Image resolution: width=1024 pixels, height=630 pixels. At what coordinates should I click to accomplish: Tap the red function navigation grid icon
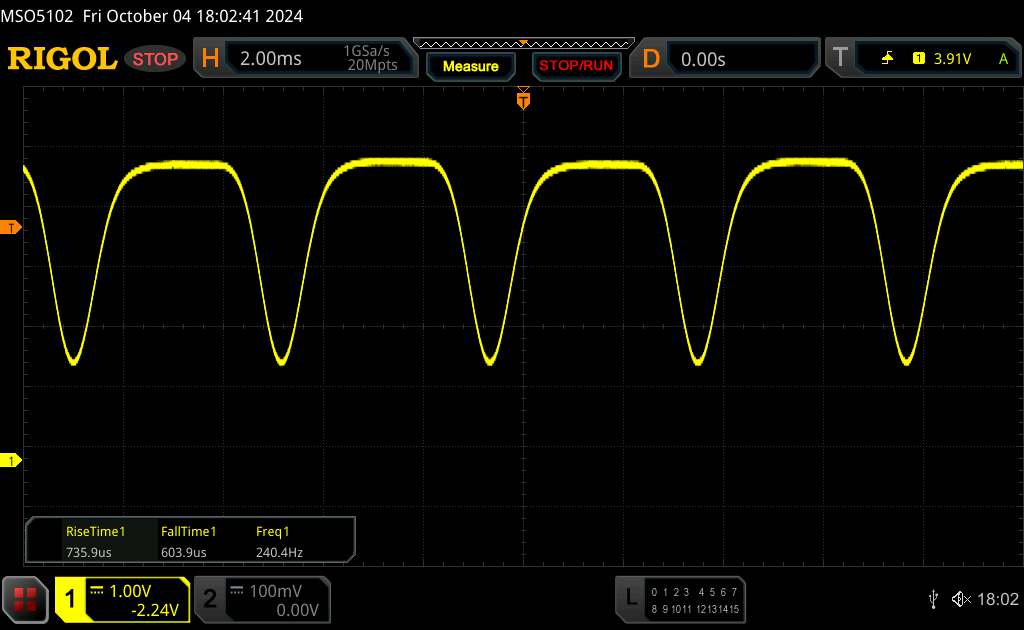[x=25, y=599]
